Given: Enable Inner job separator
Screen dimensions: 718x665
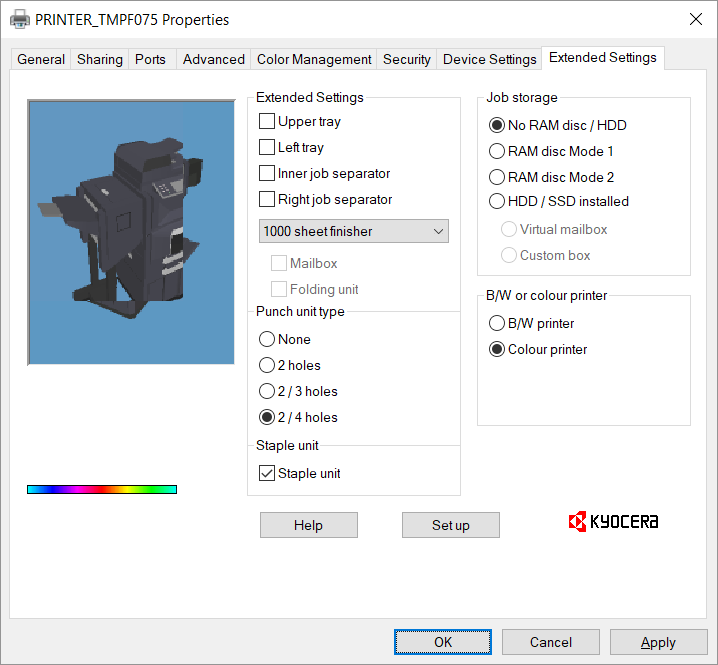Looking at the screenshot, I should coord(267,174).
